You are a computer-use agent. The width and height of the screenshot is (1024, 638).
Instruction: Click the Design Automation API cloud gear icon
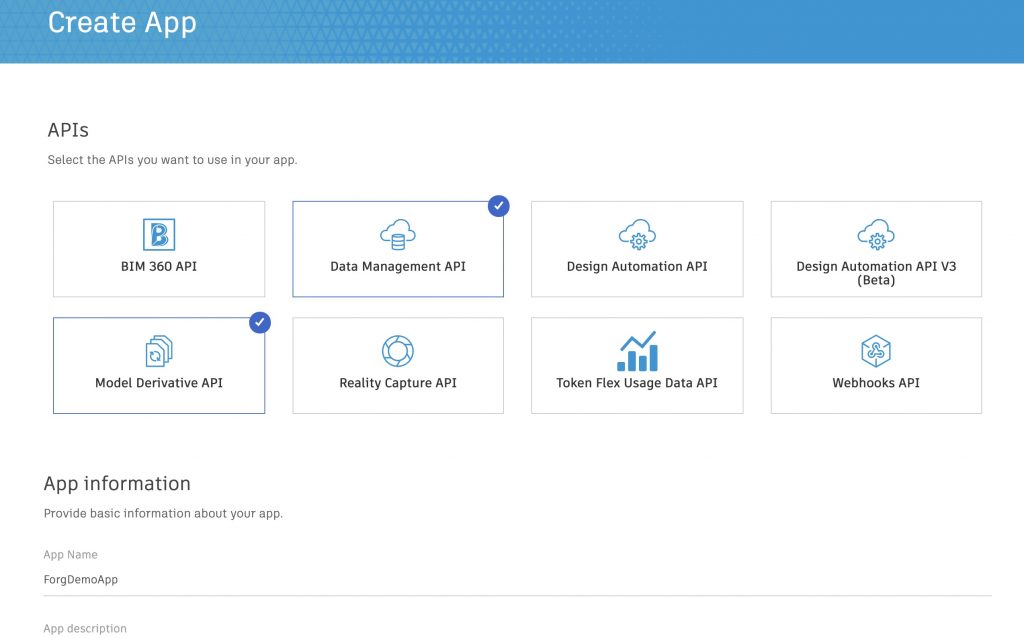coord(637,234)
